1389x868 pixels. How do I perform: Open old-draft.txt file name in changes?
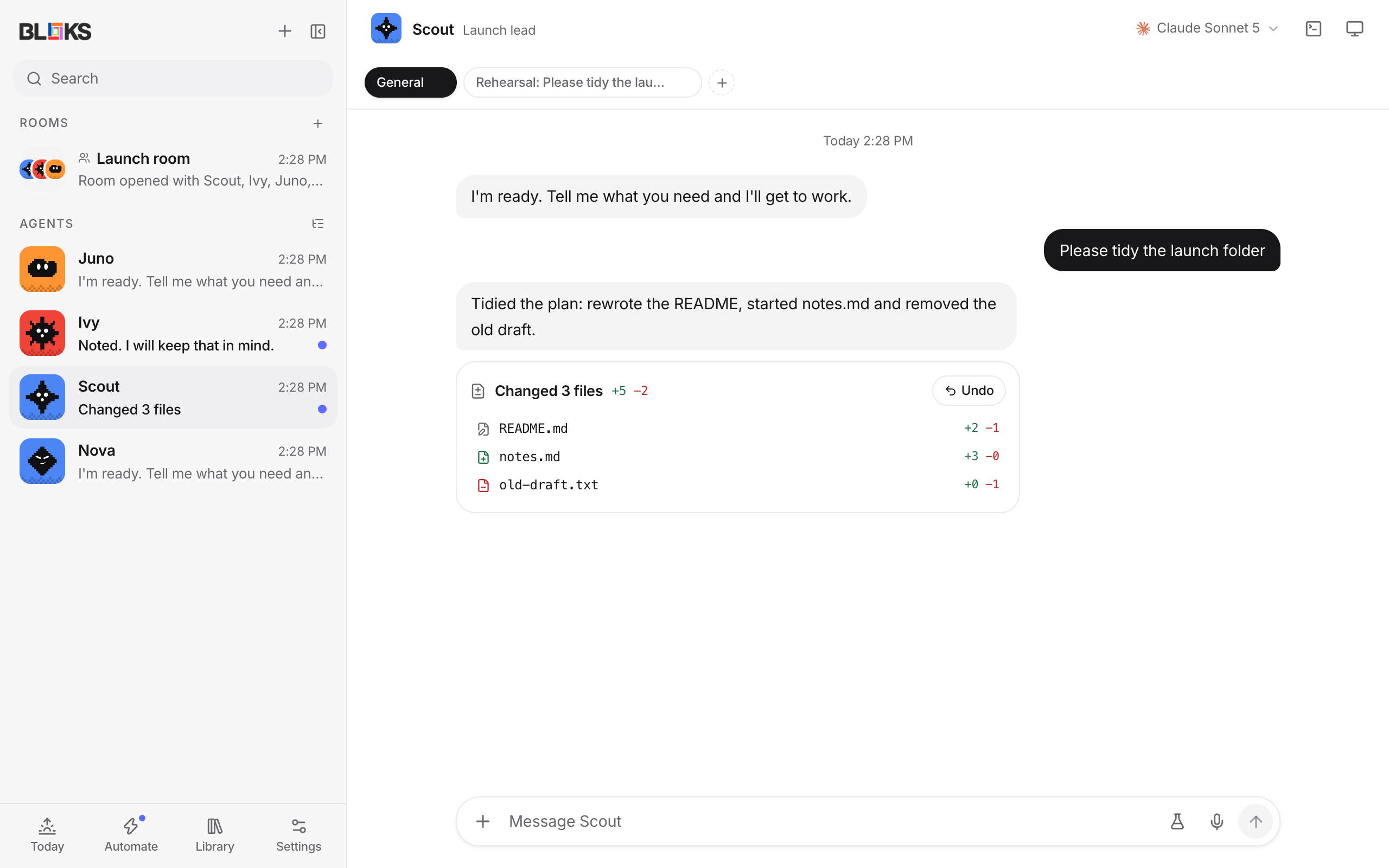coord(548,485)
